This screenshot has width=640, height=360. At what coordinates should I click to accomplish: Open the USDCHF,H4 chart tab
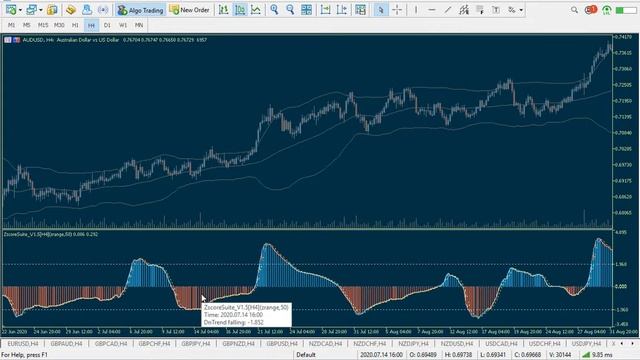[545, 344]
